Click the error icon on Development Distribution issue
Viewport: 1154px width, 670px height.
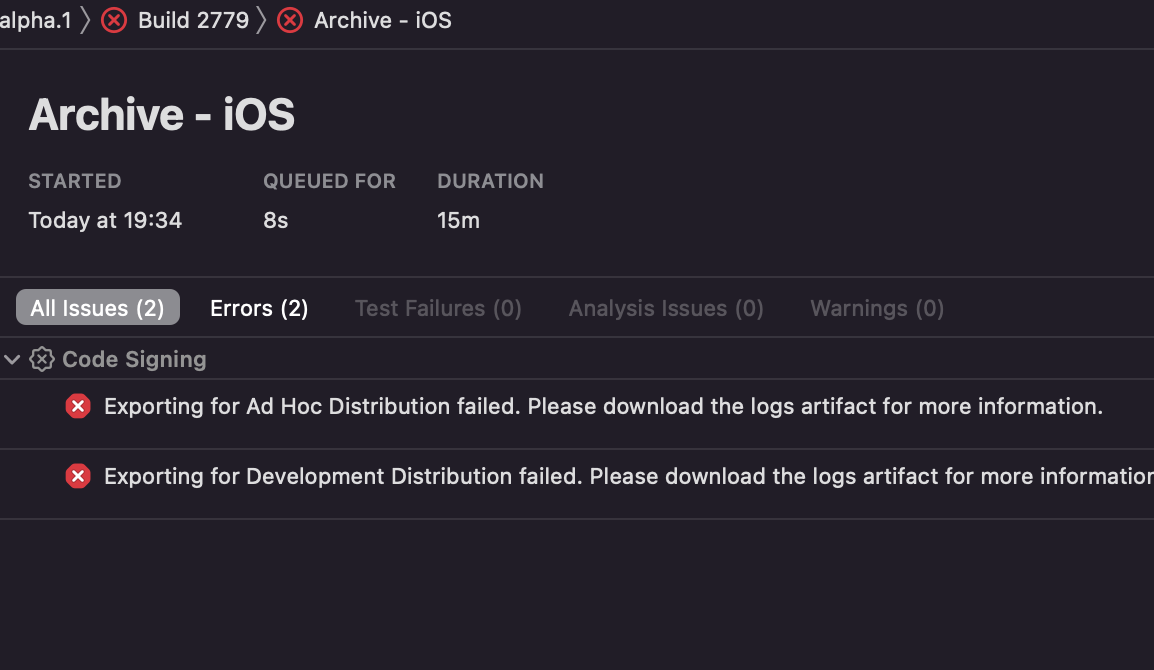coord(78,476)
